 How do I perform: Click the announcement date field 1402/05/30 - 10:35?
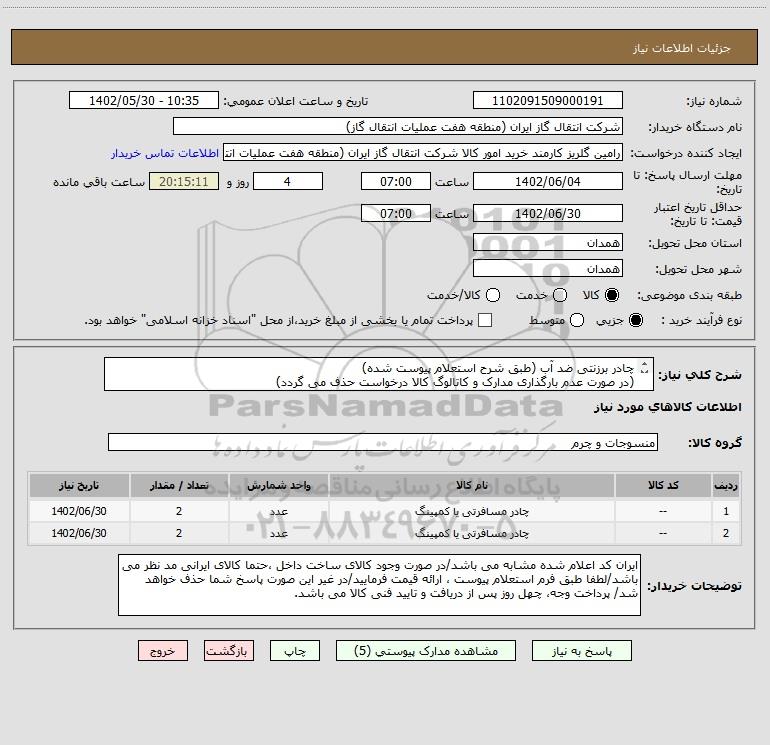pyautogui.click(x=144, y=101)
